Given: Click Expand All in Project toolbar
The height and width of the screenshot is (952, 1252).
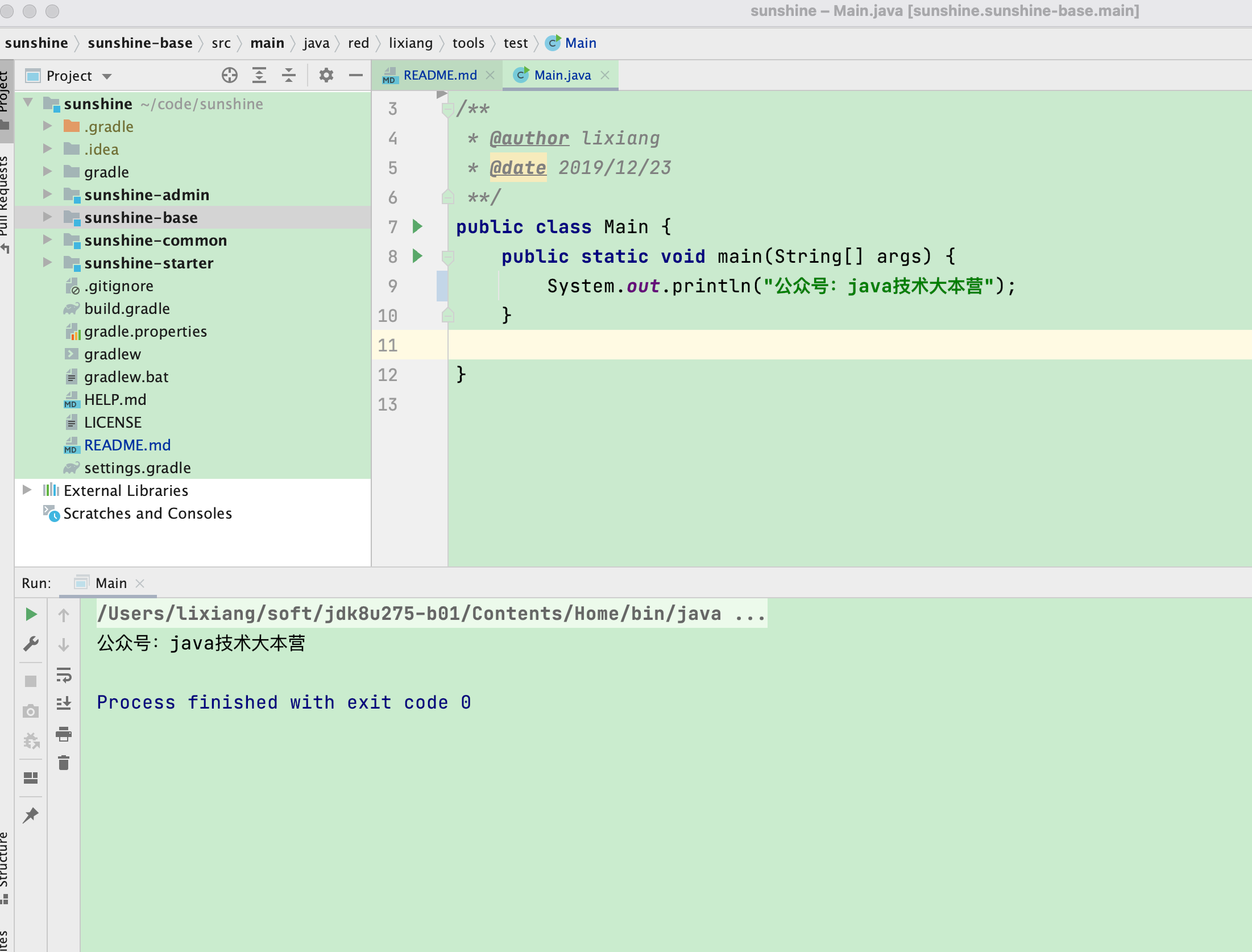Looking at the screenshot, I should point(259,75).
